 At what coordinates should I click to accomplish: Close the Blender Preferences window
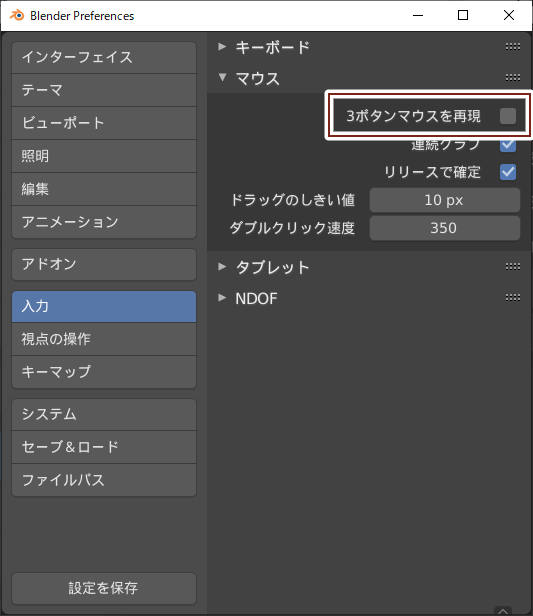[x=509, y=15]
